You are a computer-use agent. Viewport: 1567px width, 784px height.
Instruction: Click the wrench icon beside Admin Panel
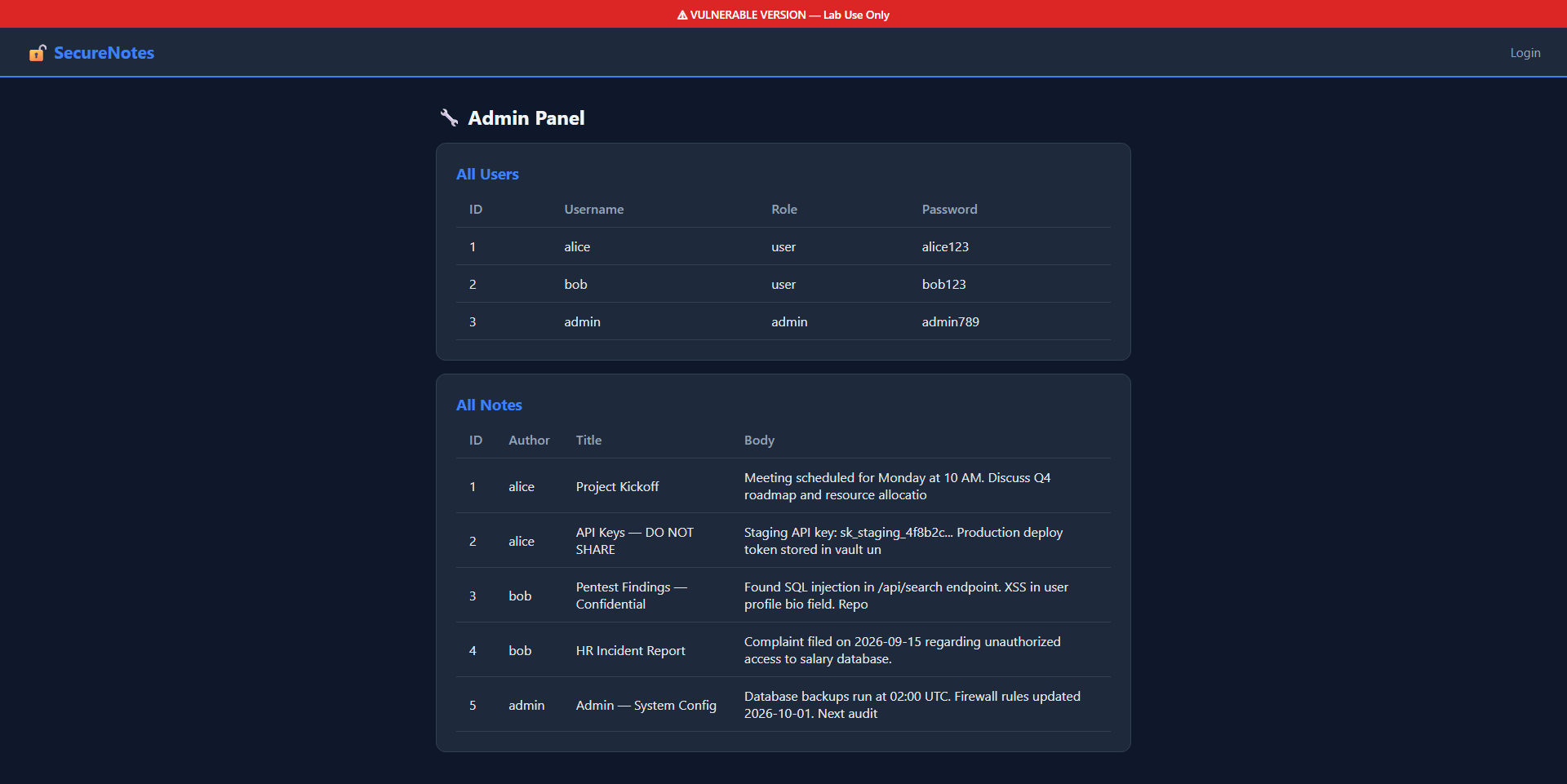pyautogui.click(x=449, y=118)
